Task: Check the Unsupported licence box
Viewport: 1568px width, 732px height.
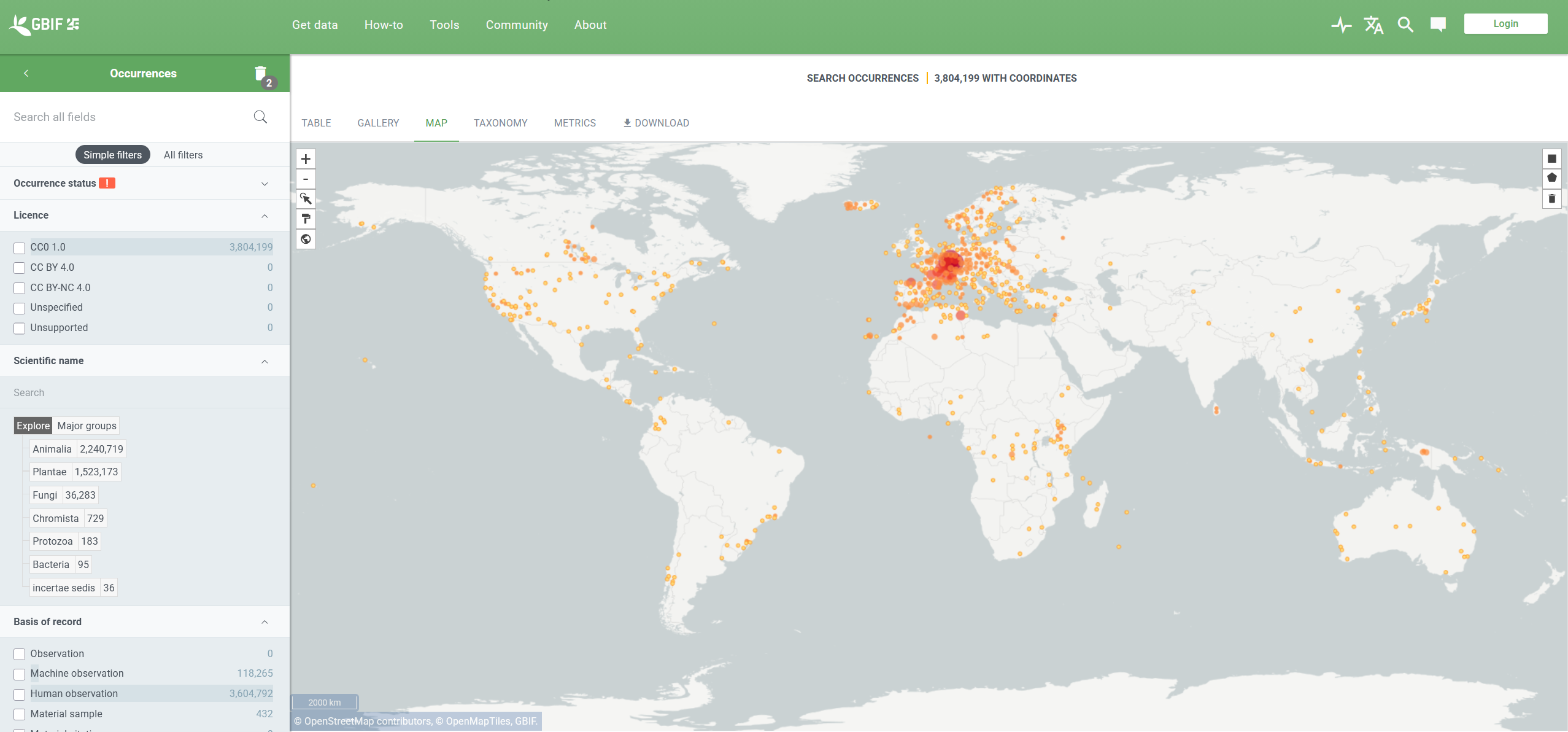Action: tap(20, 328)
